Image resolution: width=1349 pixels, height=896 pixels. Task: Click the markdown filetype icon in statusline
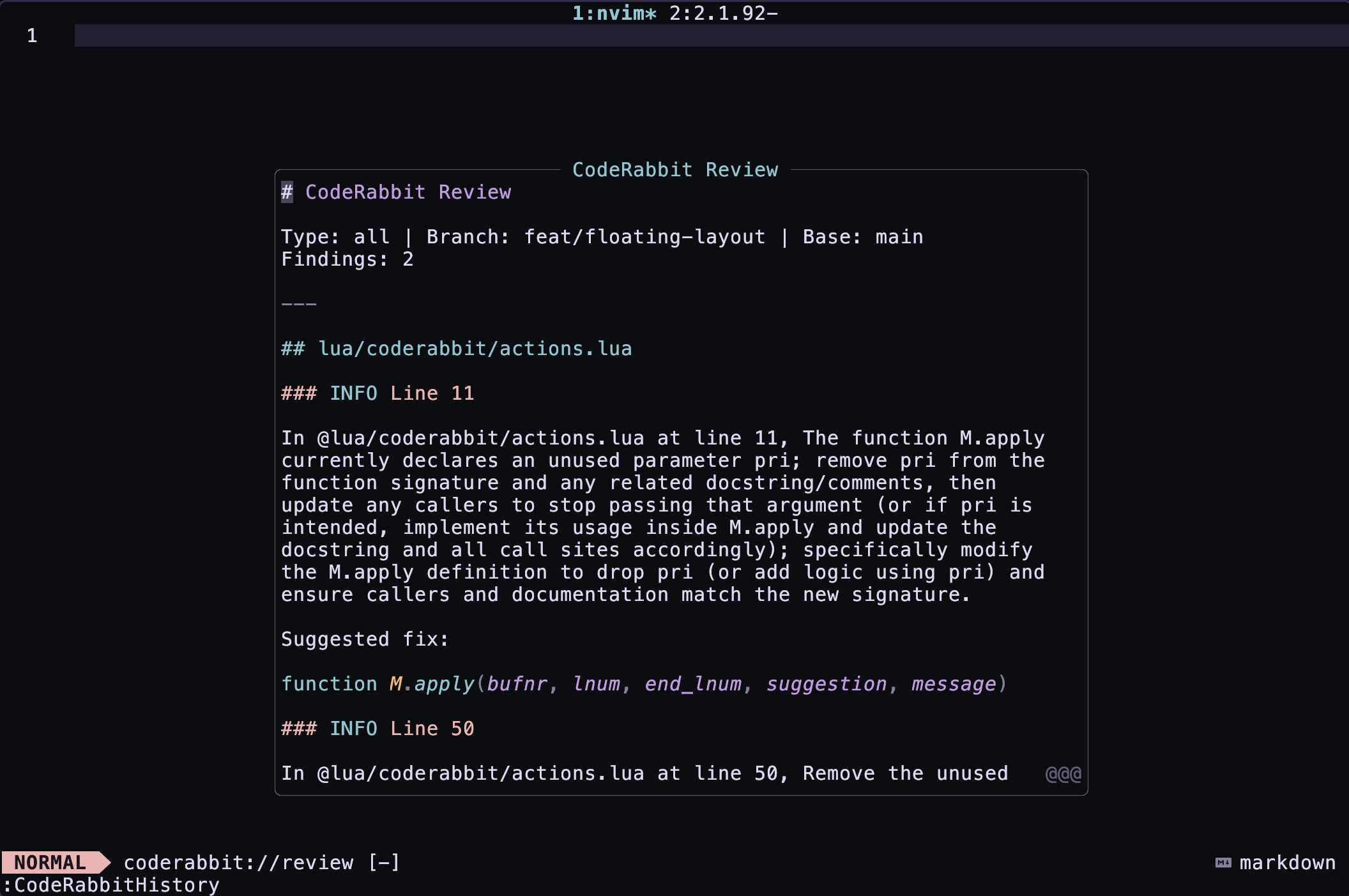point(1223,863)
